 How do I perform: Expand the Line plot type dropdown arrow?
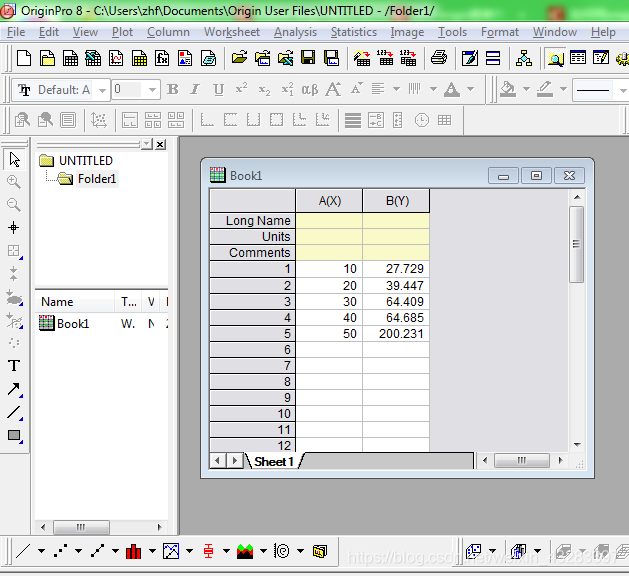(41, 551)
